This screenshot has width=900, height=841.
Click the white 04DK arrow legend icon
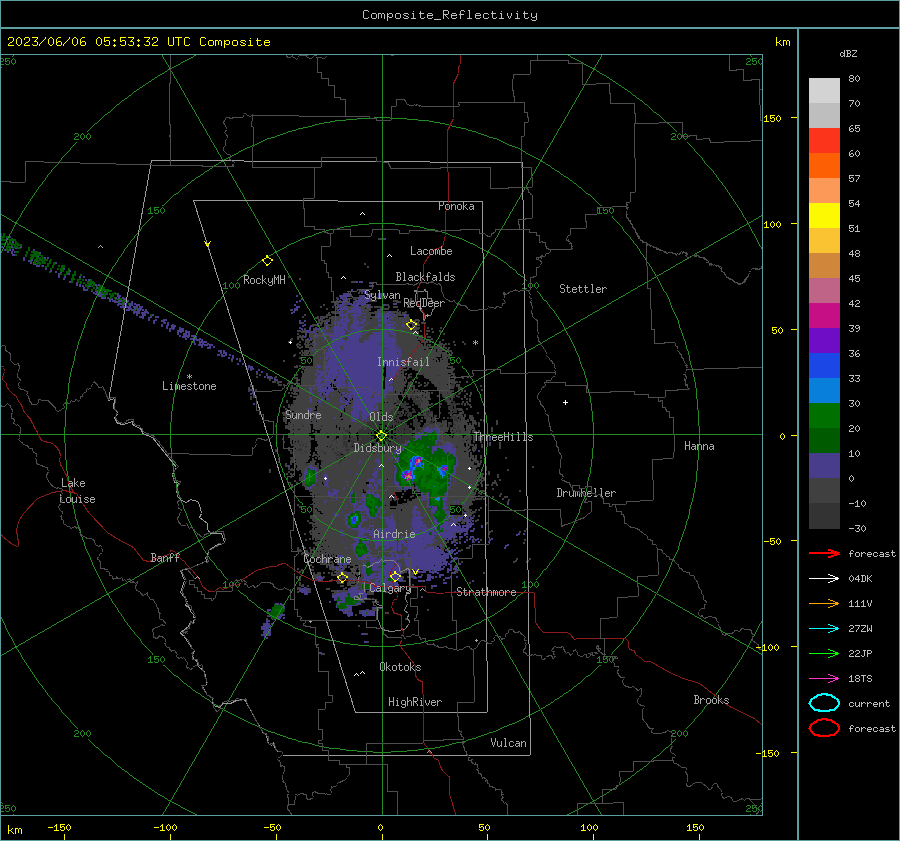pos(824,578)
